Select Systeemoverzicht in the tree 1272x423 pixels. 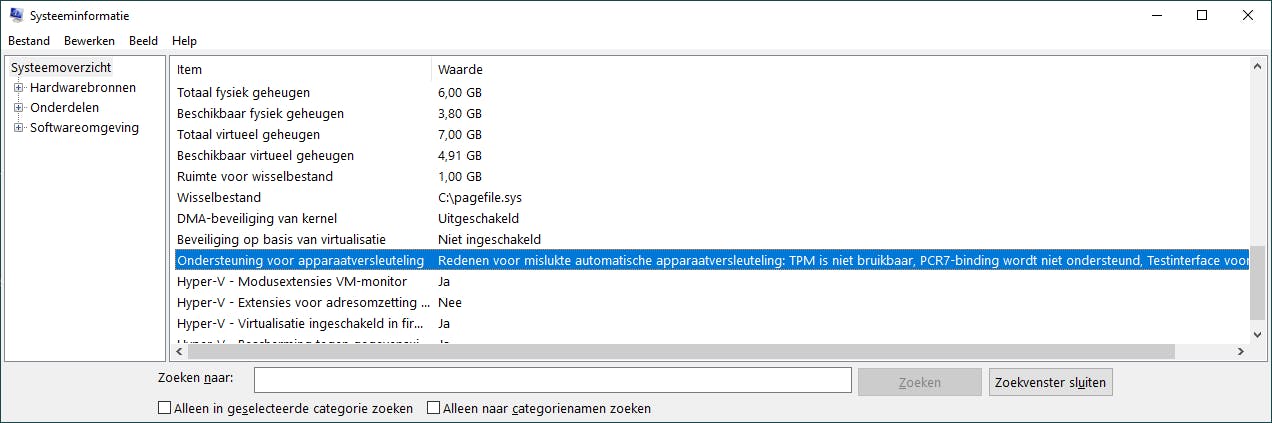[x=61, y=67]
